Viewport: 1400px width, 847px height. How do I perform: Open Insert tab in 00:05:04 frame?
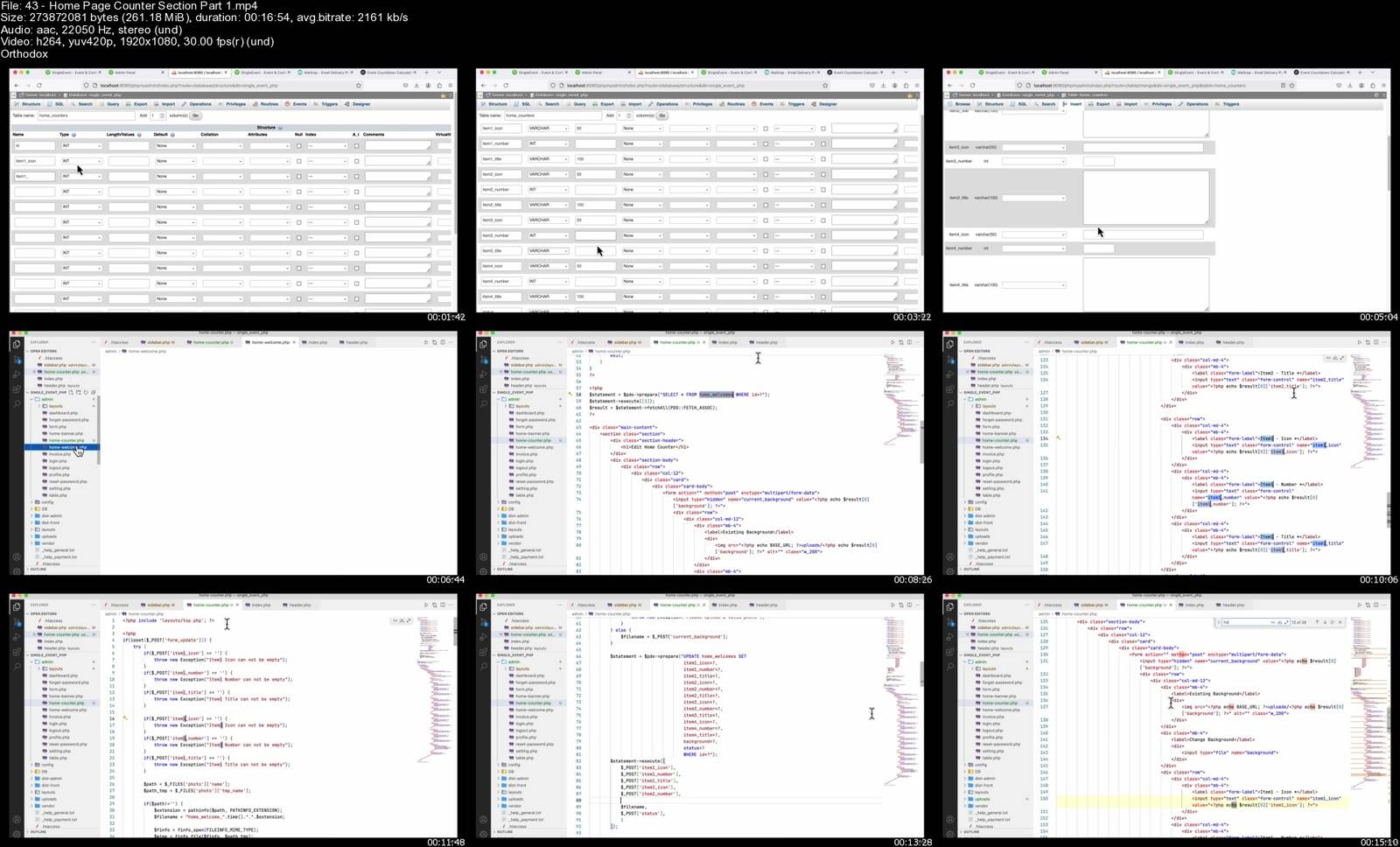pyautogui.click(x=1074, y=104)
